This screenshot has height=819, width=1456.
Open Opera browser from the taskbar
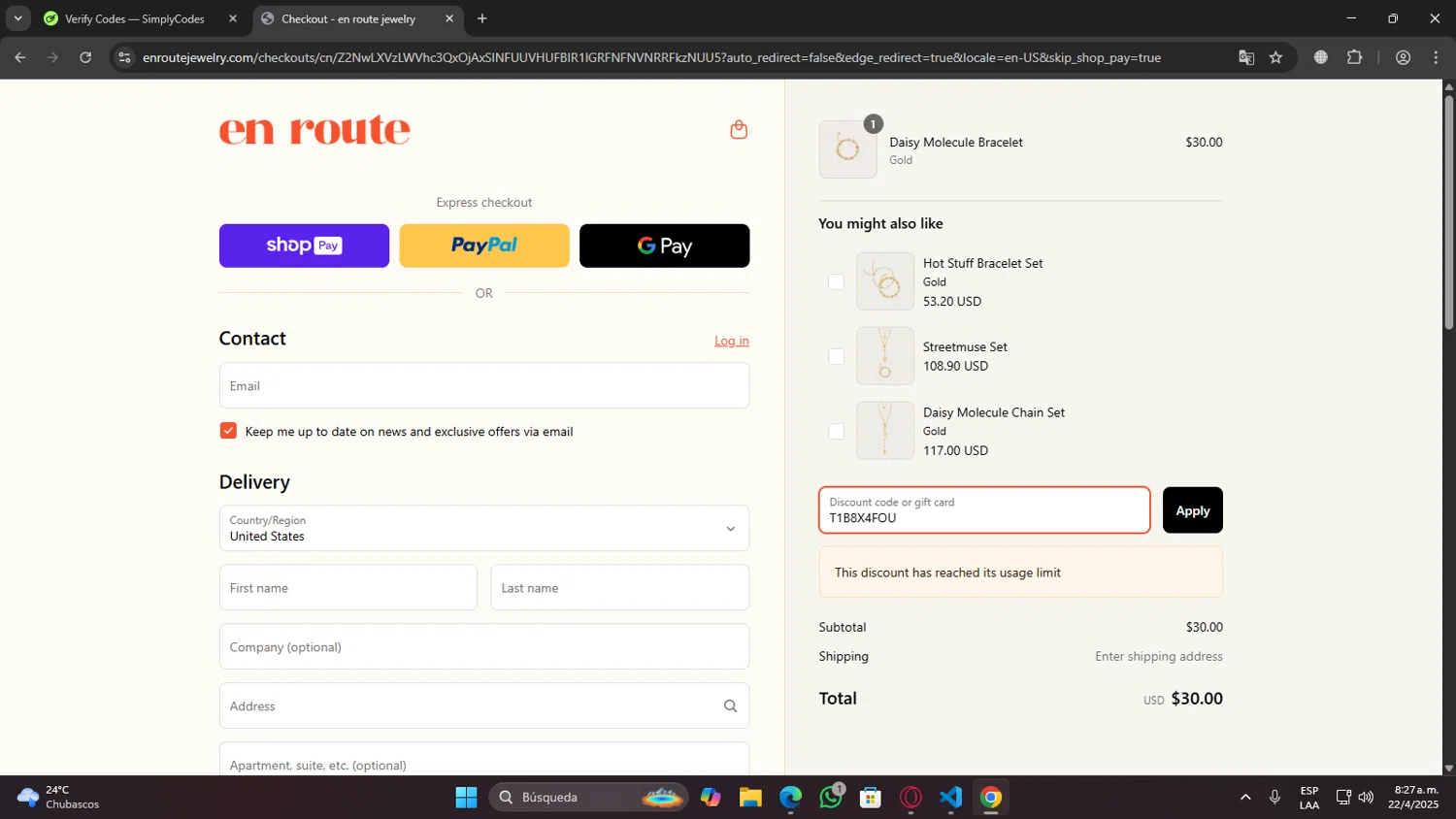pyautogui.click(x=910, y=798)
